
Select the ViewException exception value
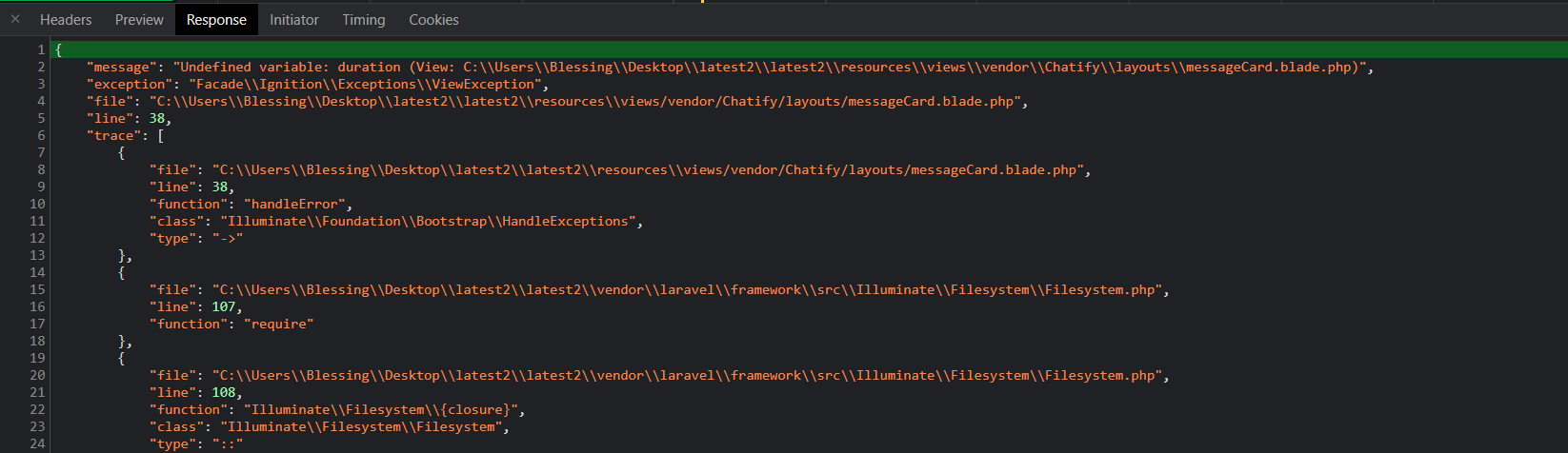(x=367, y=84)
